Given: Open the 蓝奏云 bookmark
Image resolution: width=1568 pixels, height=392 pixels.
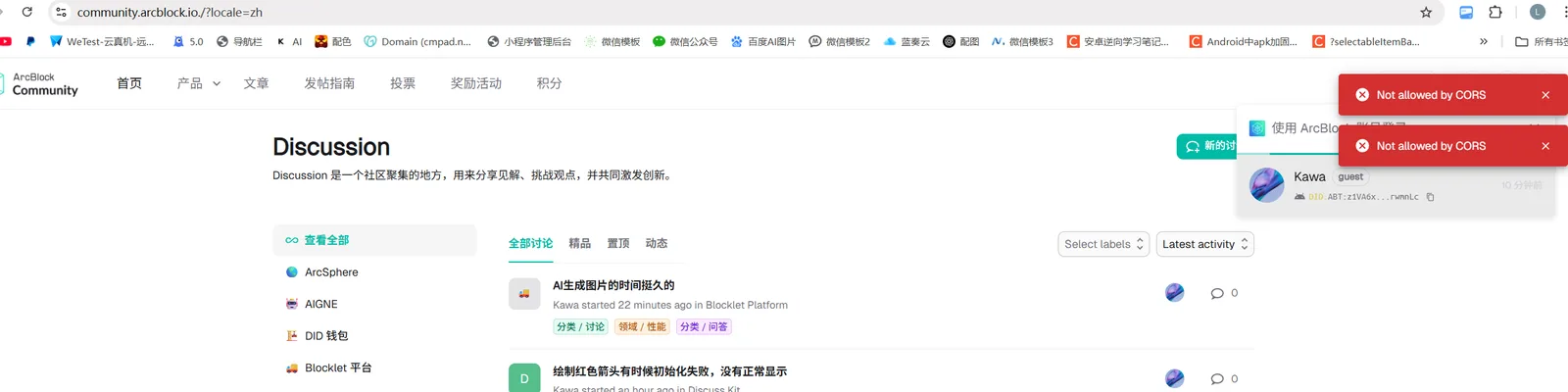Looking at the screenshot, I should 906,41.
